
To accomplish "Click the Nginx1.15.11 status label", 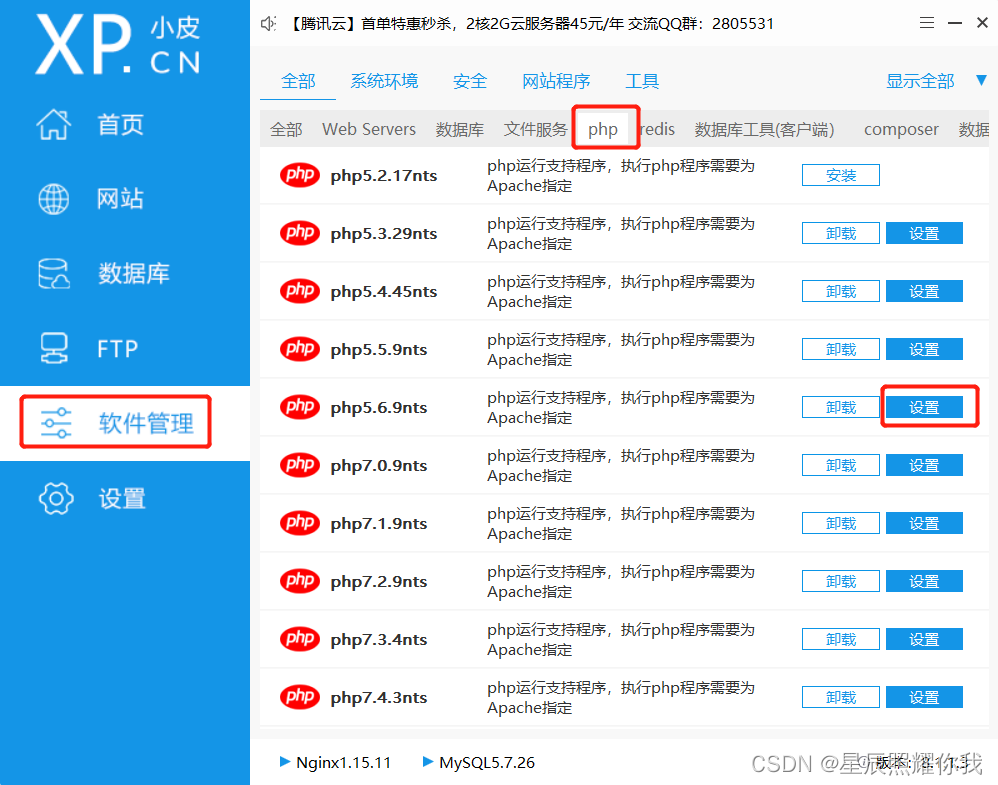I will pyautogui.click(x=344, y=762).
